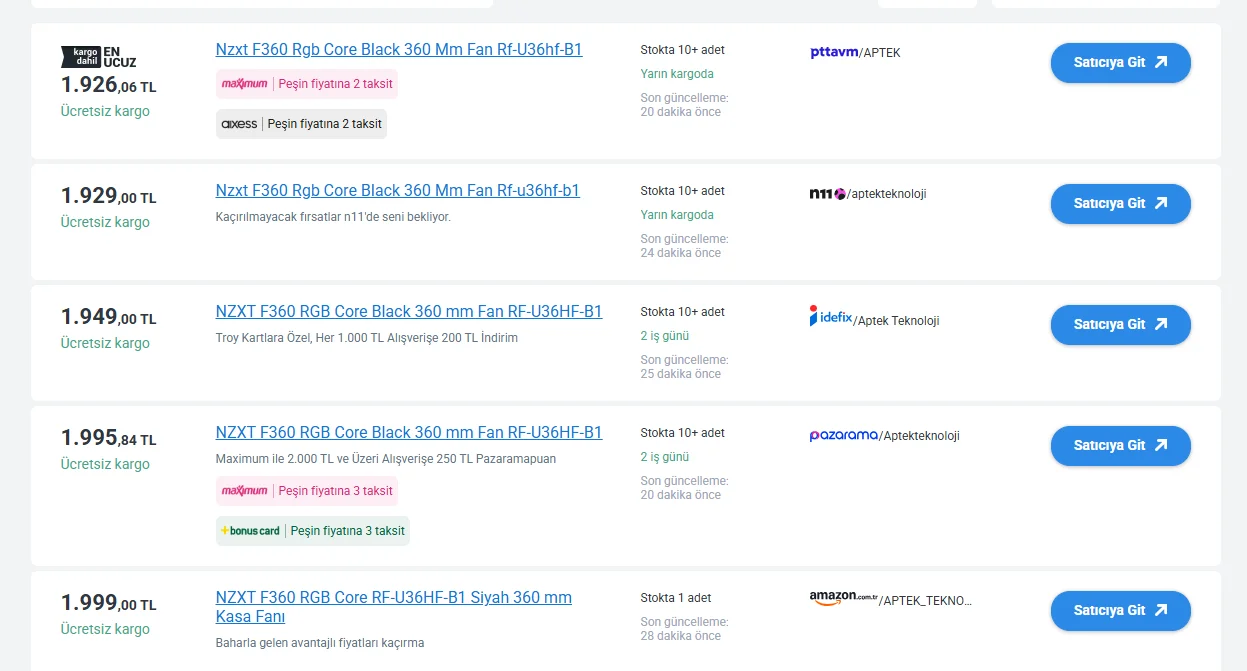The height and width of the screenshot is (671, 1247).
Task: Click 'Yarın kargoda' in n11 row
Action: click(x=677, y=214)
